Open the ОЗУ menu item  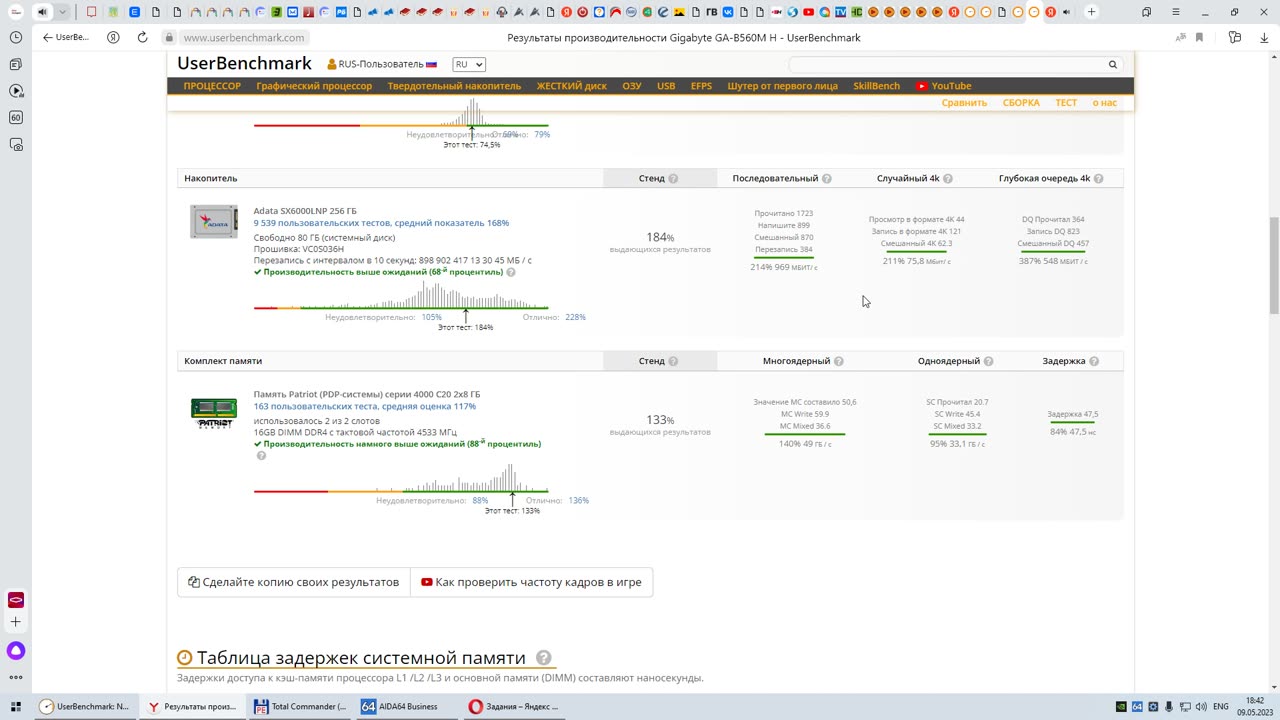[632, 86]
